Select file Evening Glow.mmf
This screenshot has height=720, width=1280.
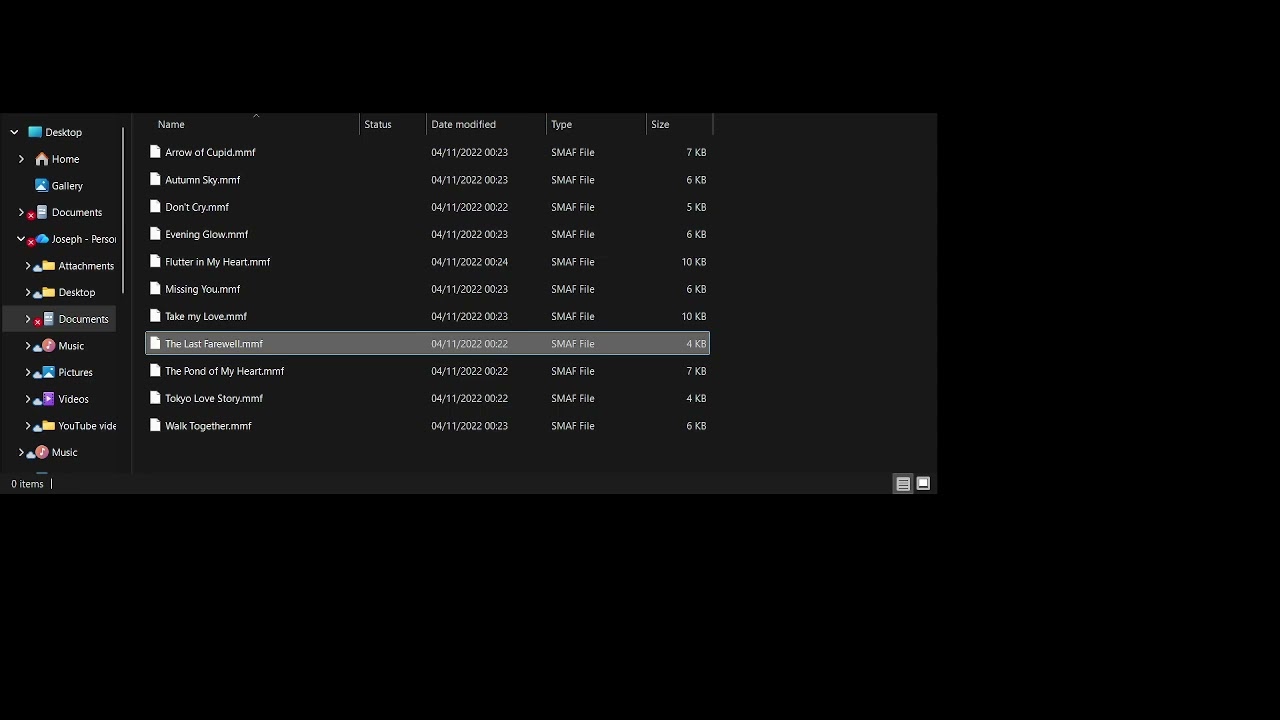click(206, 234)
